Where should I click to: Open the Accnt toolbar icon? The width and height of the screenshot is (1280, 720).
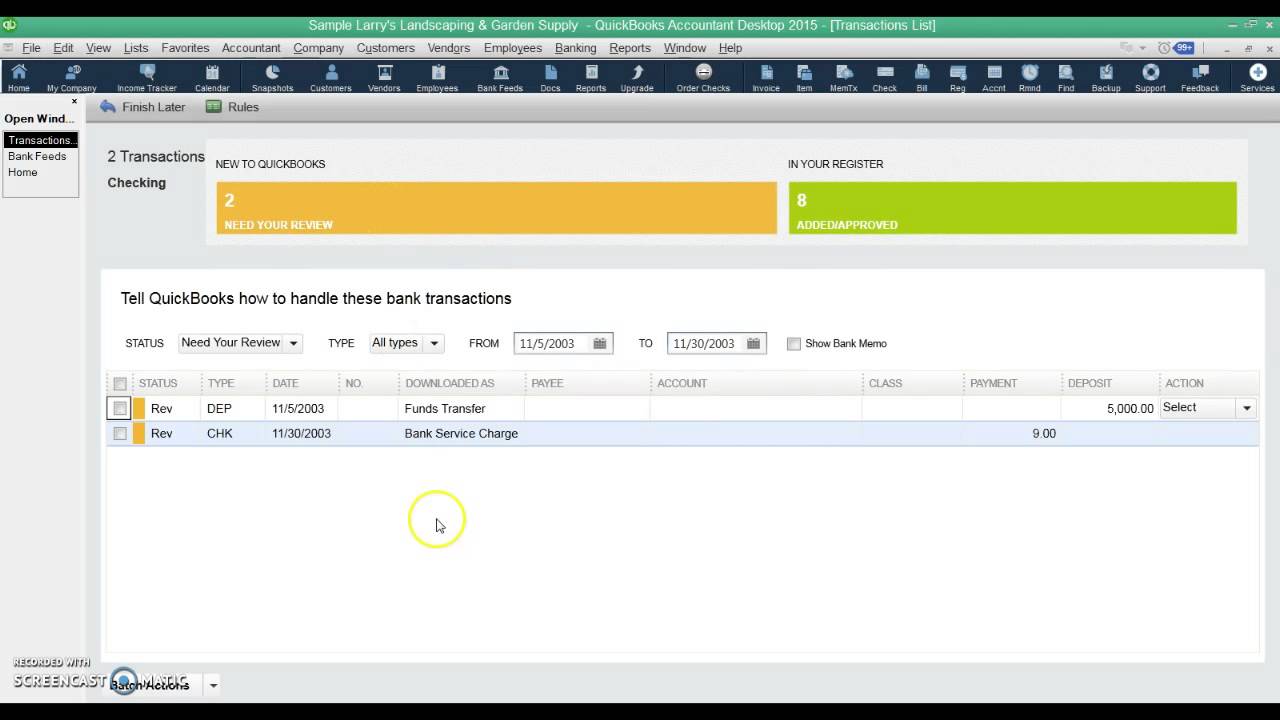(994, 78)
